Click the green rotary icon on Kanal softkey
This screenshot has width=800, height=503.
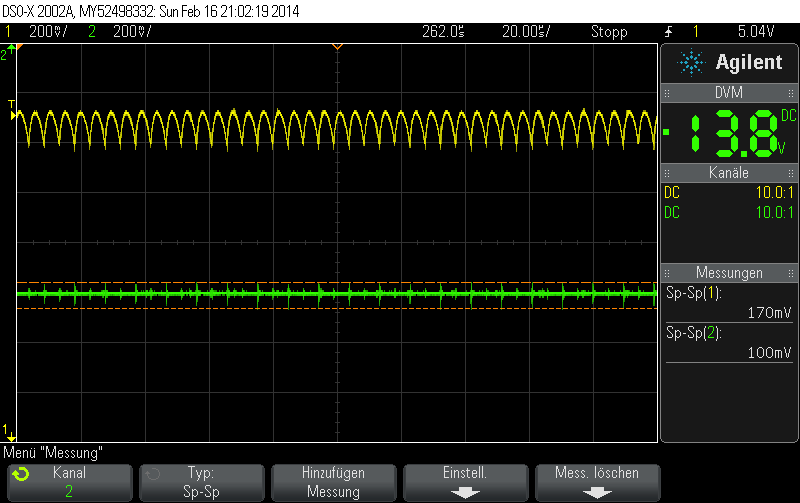coord(21,474)
